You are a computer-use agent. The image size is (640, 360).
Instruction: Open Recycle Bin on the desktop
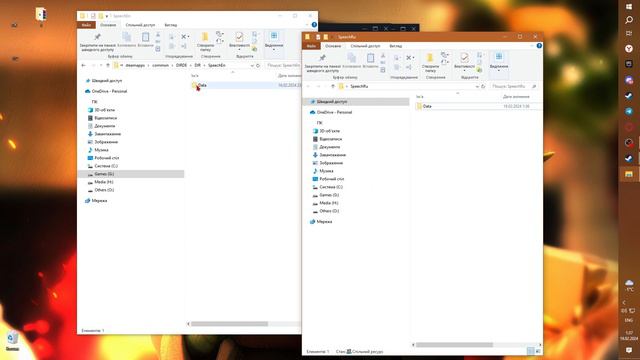coord(12,341)
